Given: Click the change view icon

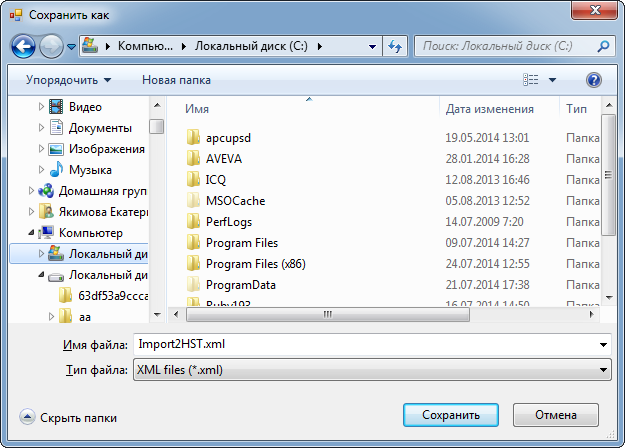Looking at the screenshot, I should pos(532,80).
